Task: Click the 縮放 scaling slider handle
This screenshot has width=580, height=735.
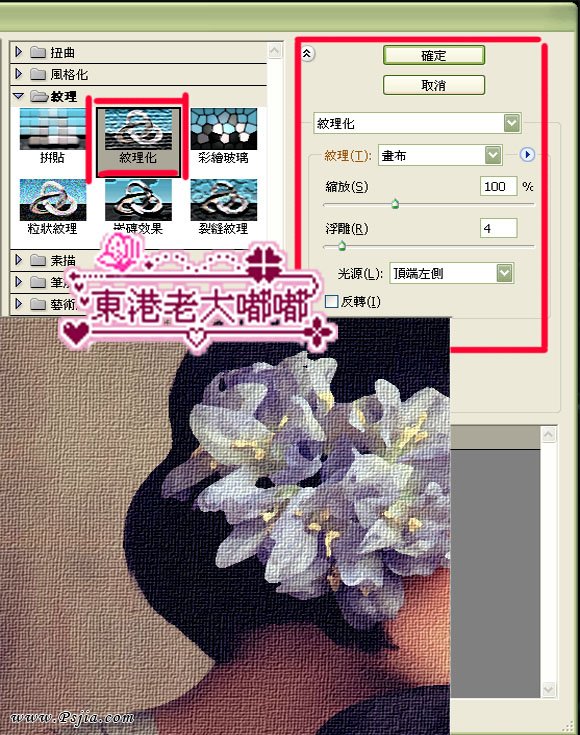Action: (395, 204)
